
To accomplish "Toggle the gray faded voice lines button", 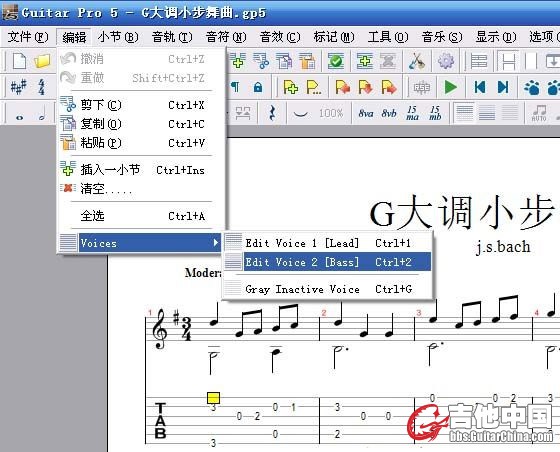I will [x=510, y=113].
